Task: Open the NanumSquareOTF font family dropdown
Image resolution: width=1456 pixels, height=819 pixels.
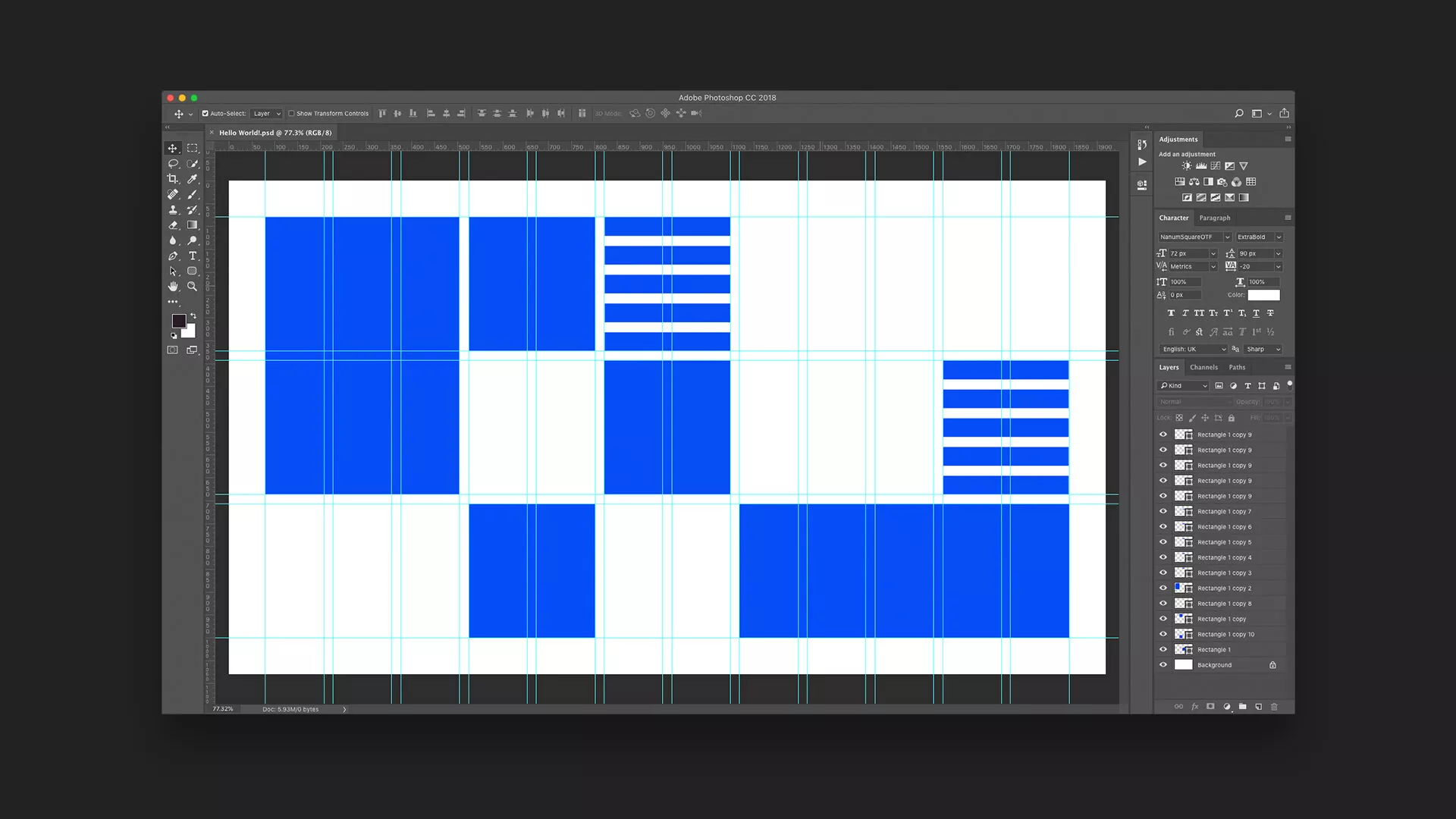Action: 1194,237
